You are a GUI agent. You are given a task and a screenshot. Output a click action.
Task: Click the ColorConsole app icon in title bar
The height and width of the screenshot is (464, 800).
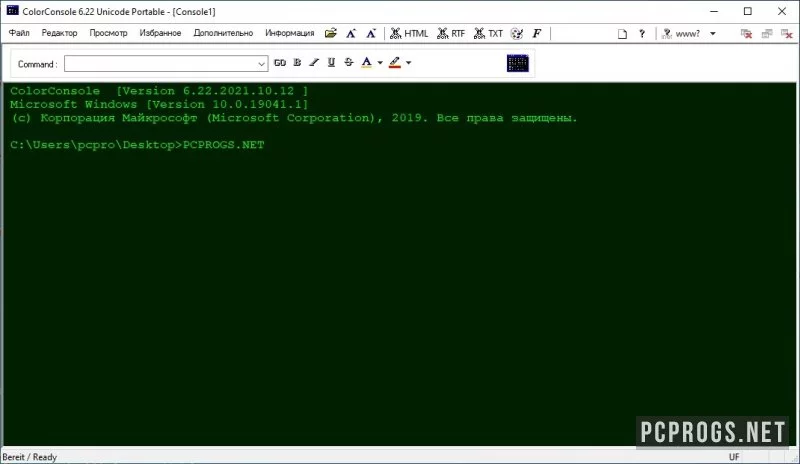[12, 11]
